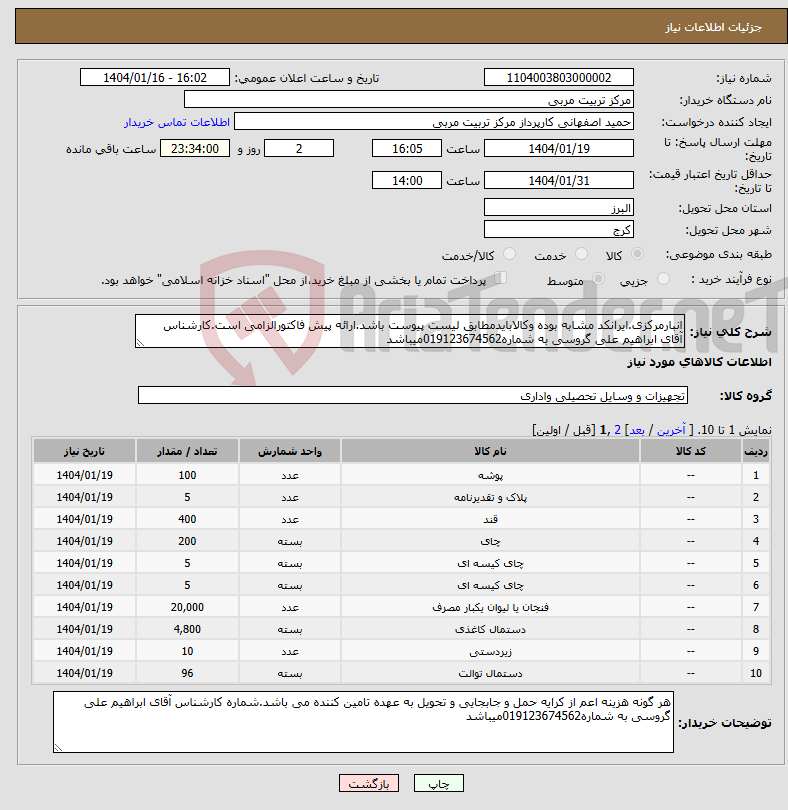Click the request creator name field
The image size is (788, 810).
[434, 122]
